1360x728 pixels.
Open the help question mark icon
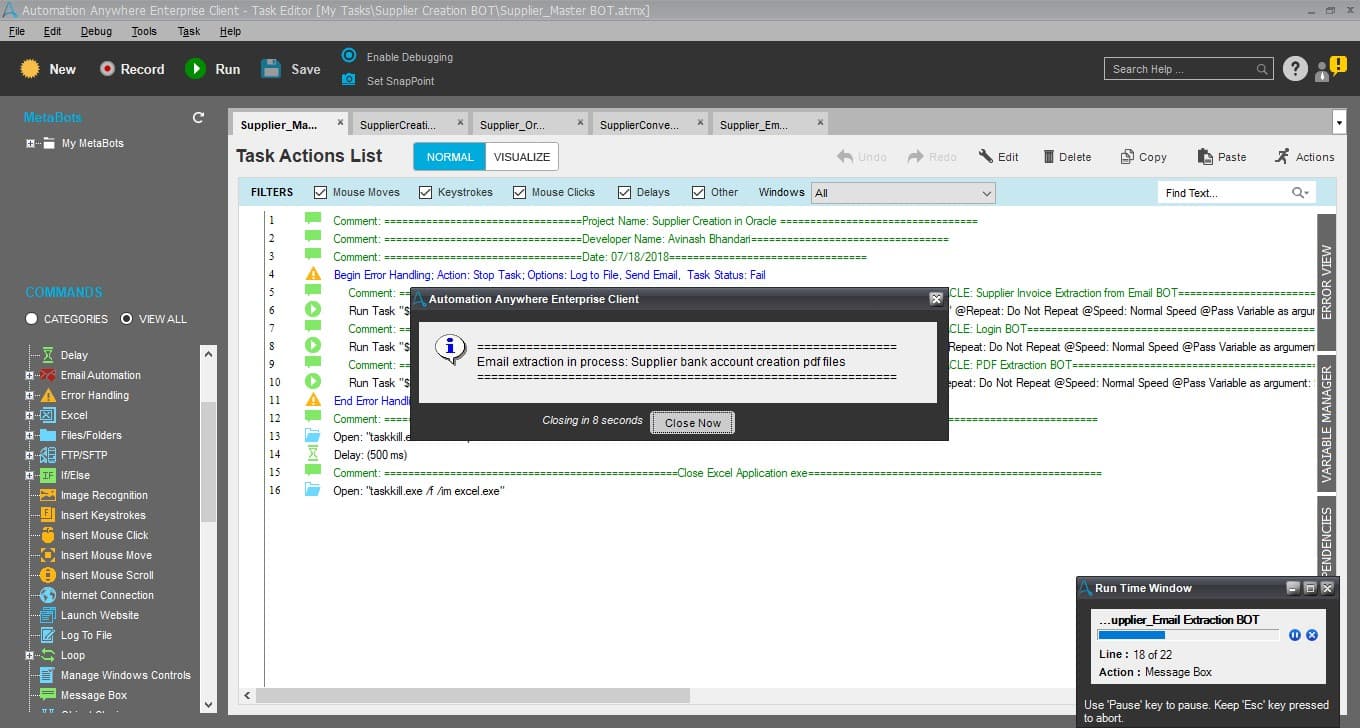pyautogui.click(x=1295, y=69)
